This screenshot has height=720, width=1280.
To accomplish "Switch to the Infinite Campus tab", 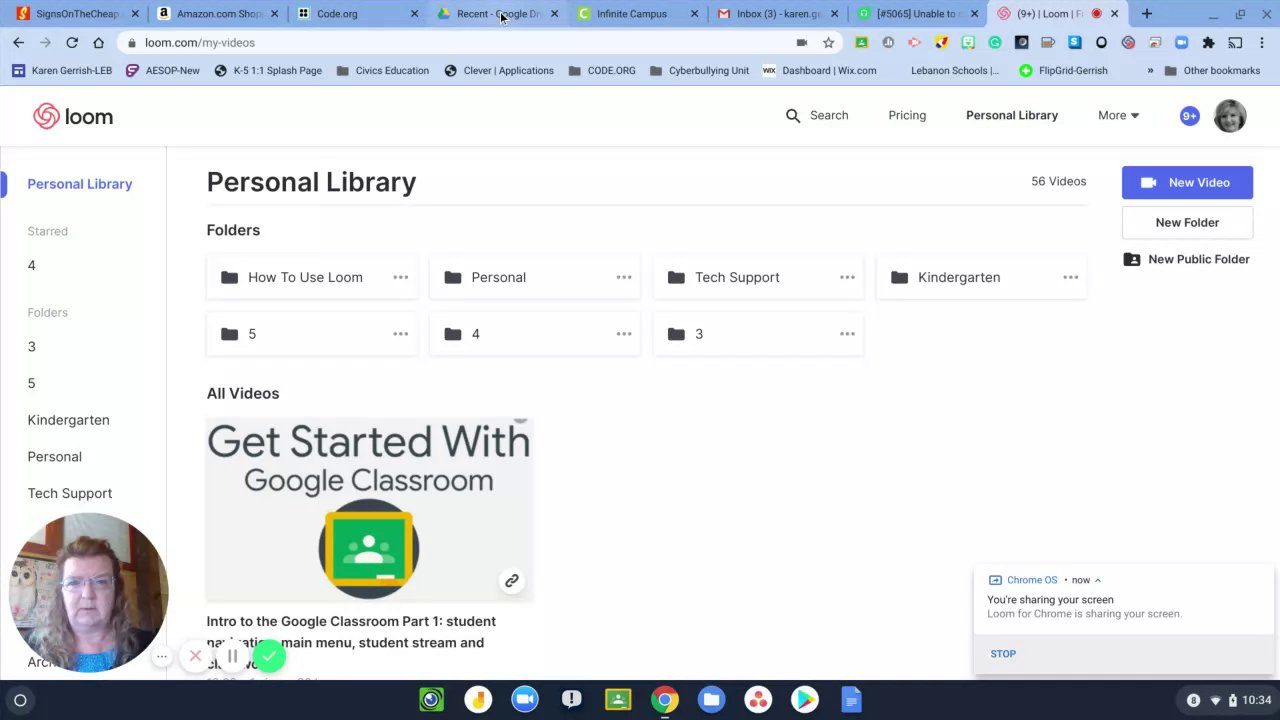I will click(x=637, y=14).
